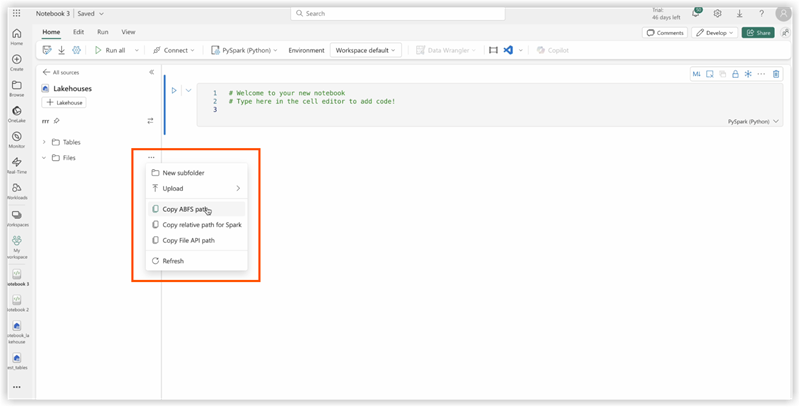The width and height of the screenshot is (800, 407).
Task: Choose Copy File API path
Action: pos(188,240)
